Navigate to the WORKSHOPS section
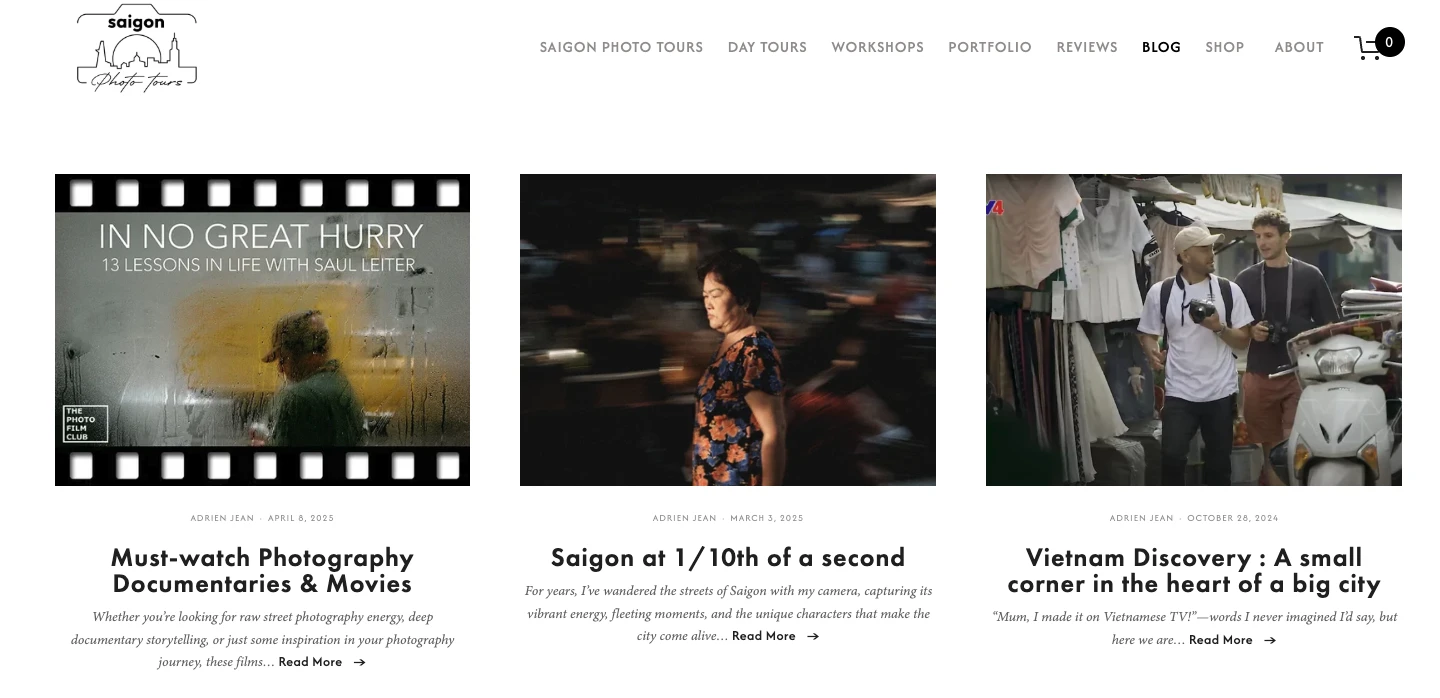Viewport: 1440px width, 698px height. [877, 47]
